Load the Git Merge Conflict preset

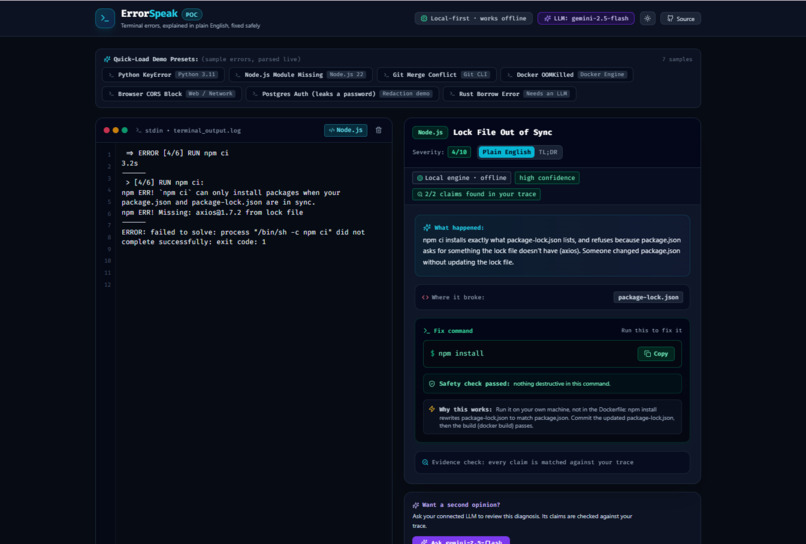click(x=436, y=75)
